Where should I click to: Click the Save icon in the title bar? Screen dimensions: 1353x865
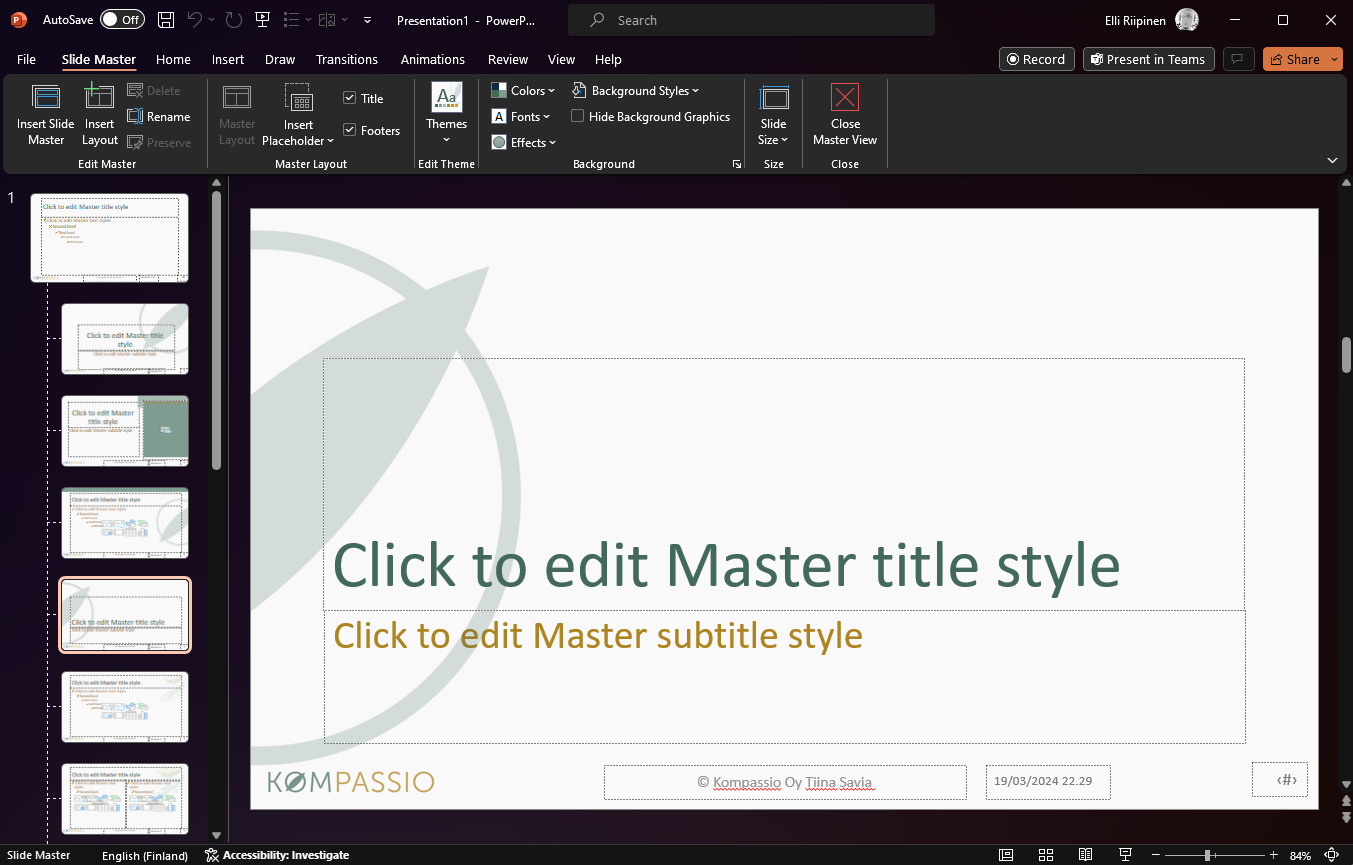click(x=166, y=20)
